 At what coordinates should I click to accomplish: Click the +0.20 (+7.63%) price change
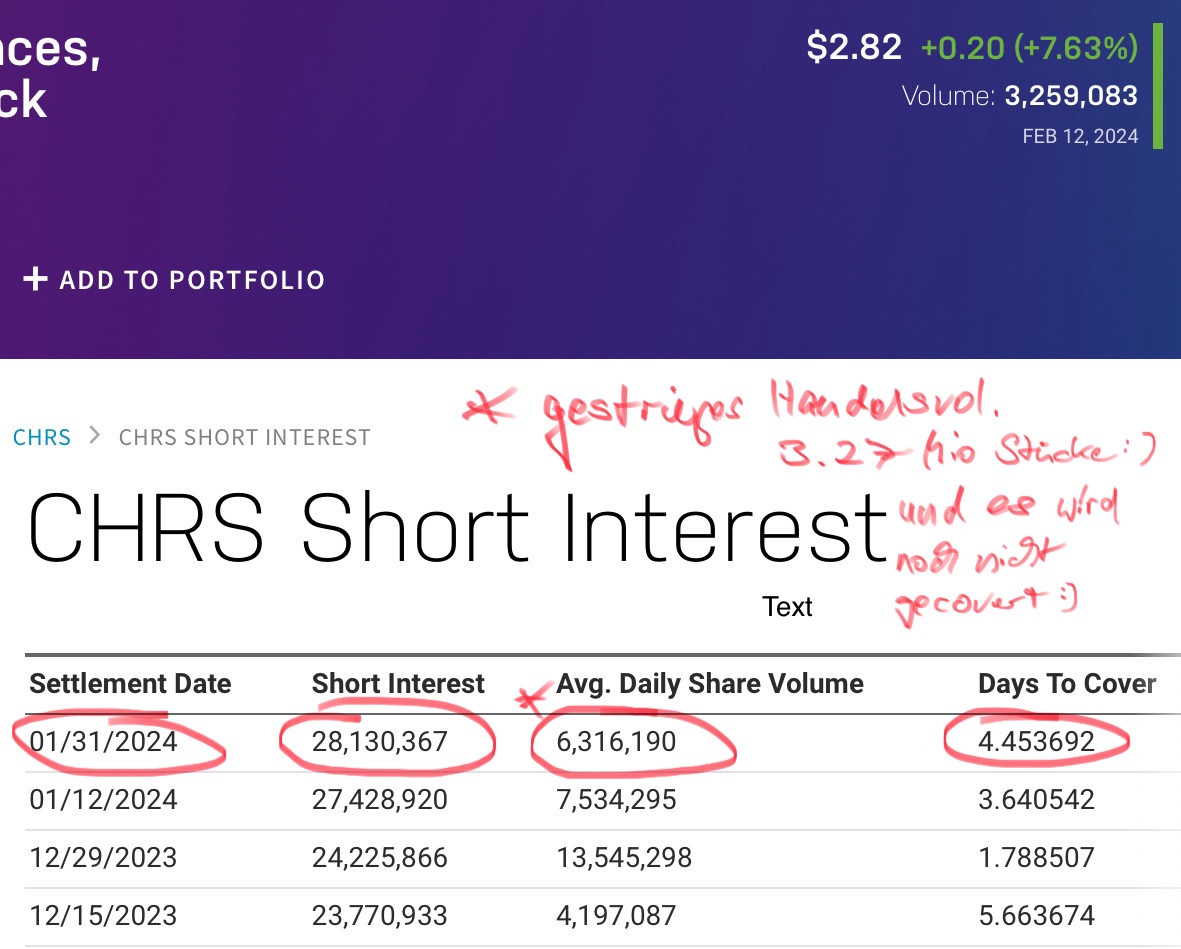point(1029,47)
